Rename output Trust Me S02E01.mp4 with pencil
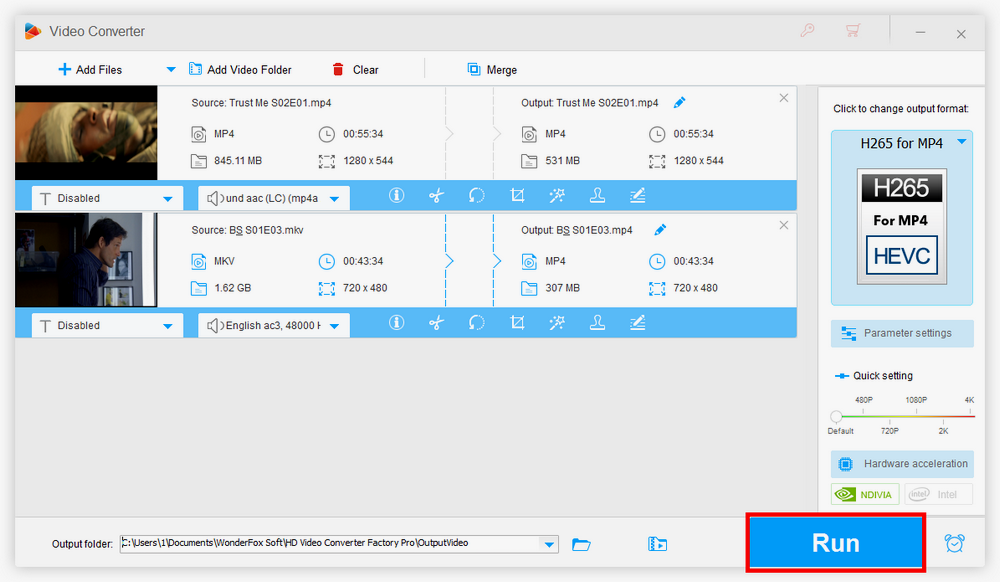This screenshot has height=582, width=1000. tap(679, 102)
